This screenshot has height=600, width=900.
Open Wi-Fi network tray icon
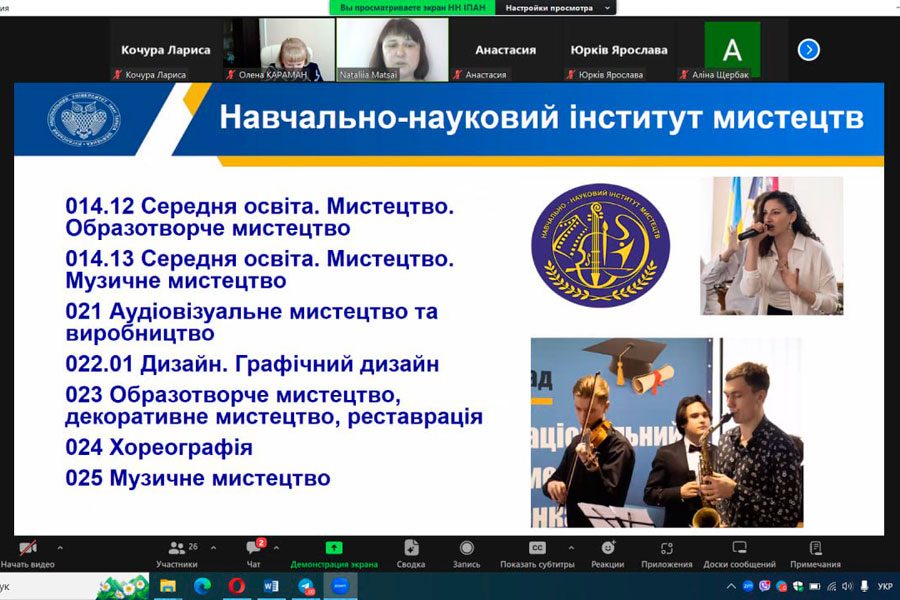tap(831, 586)
